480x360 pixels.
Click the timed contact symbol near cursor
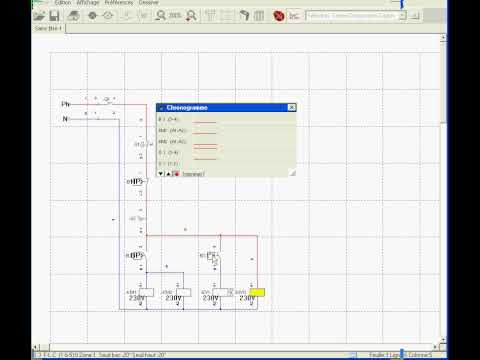pyautogui.click(x=210, y=257)
